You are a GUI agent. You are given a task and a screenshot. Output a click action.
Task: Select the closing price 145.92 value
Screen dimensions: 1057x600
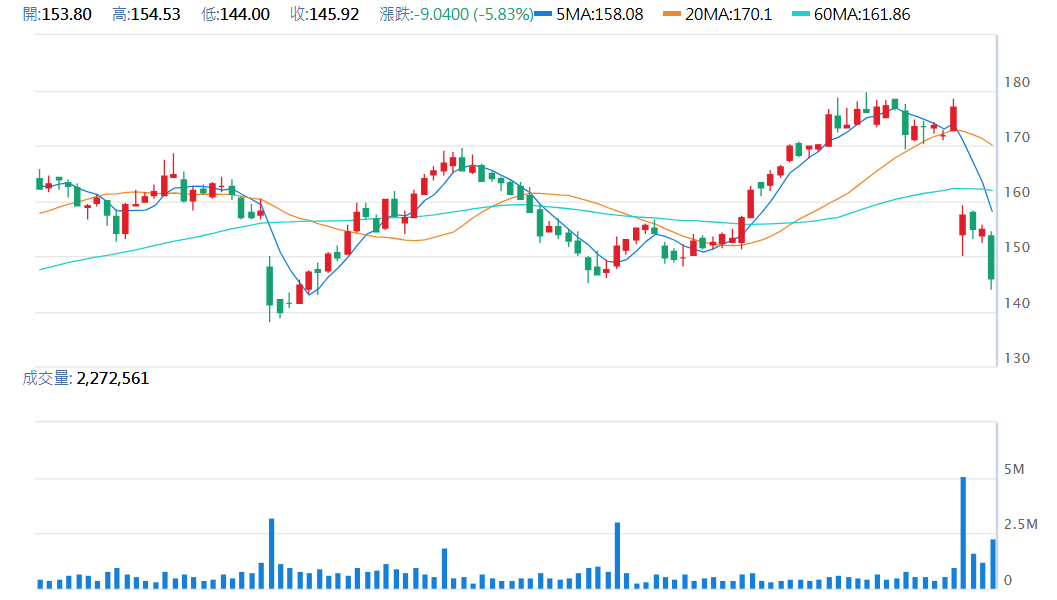coord(334,15)
